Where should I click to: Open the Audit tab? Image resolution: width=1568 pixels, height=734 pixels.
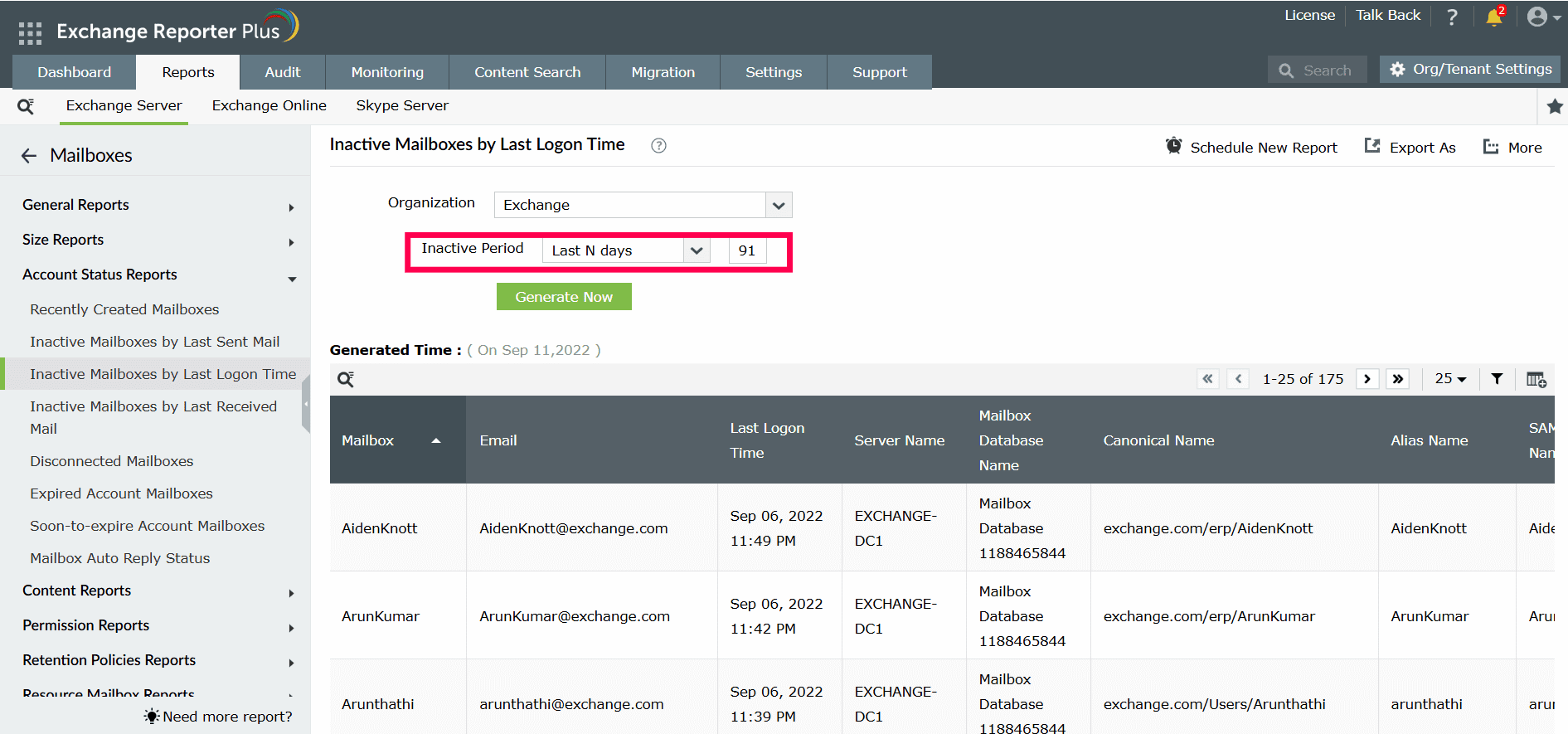pos(283,72)
